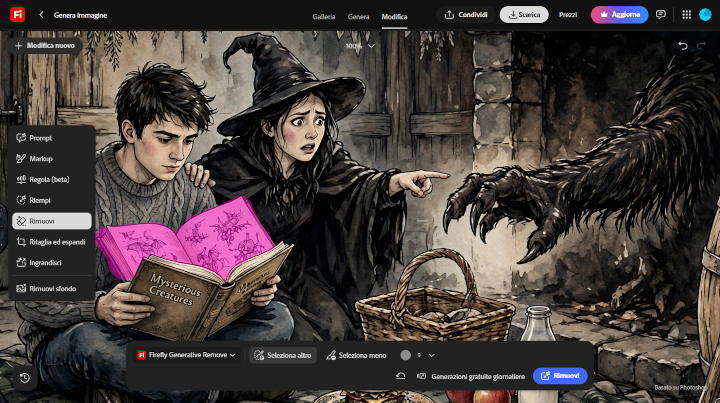Select the Markup tool
Viewport: 720px width, 403px height.
(x=51, y=158)
